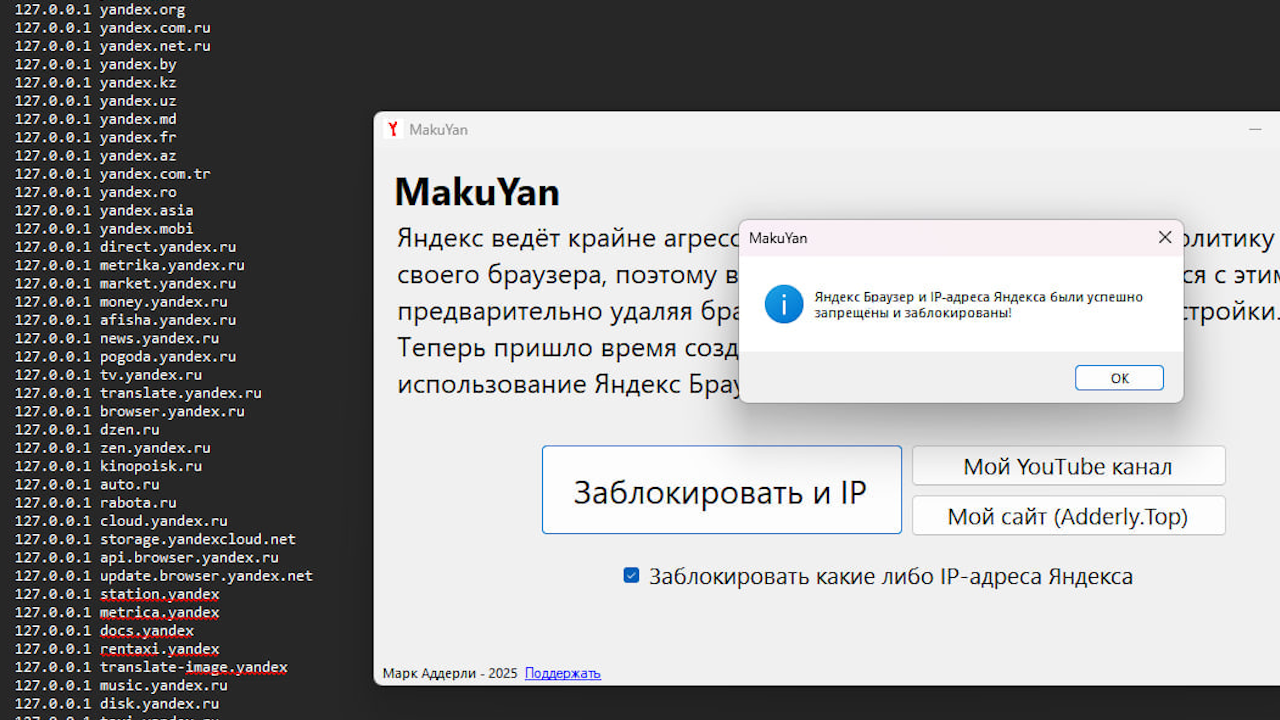
Task: Click the yandex.com.tr hosts entry
Action: (x=112, y=174)
